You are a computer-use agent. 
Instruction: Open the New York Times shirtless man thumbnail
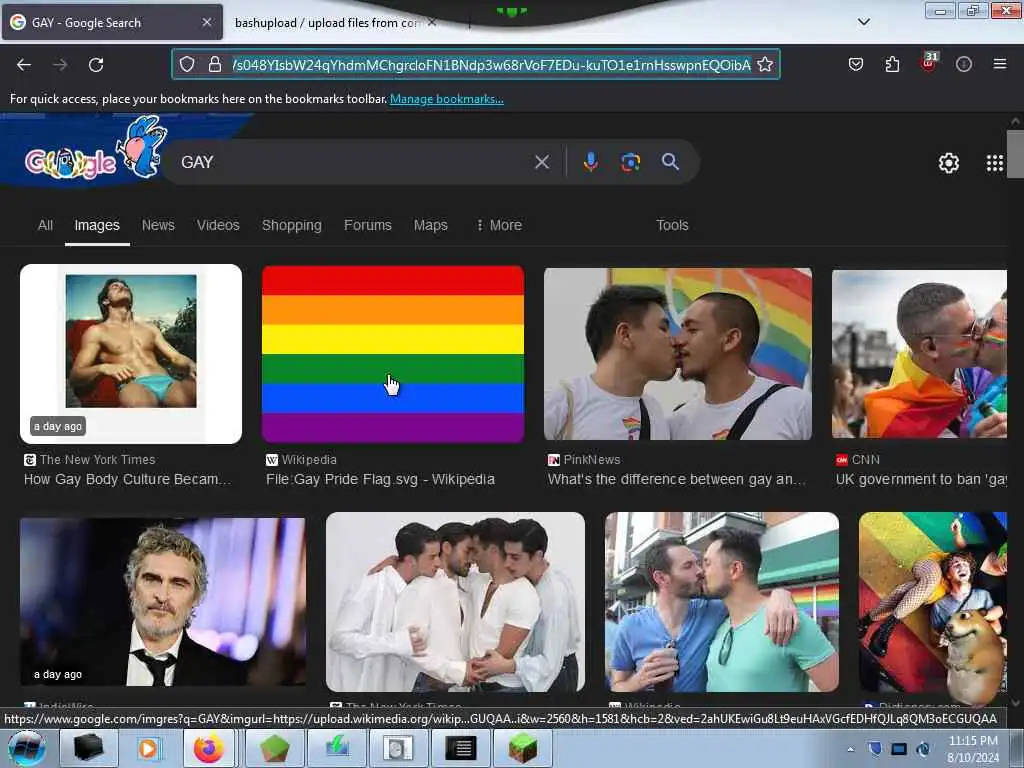pos(131,354)
